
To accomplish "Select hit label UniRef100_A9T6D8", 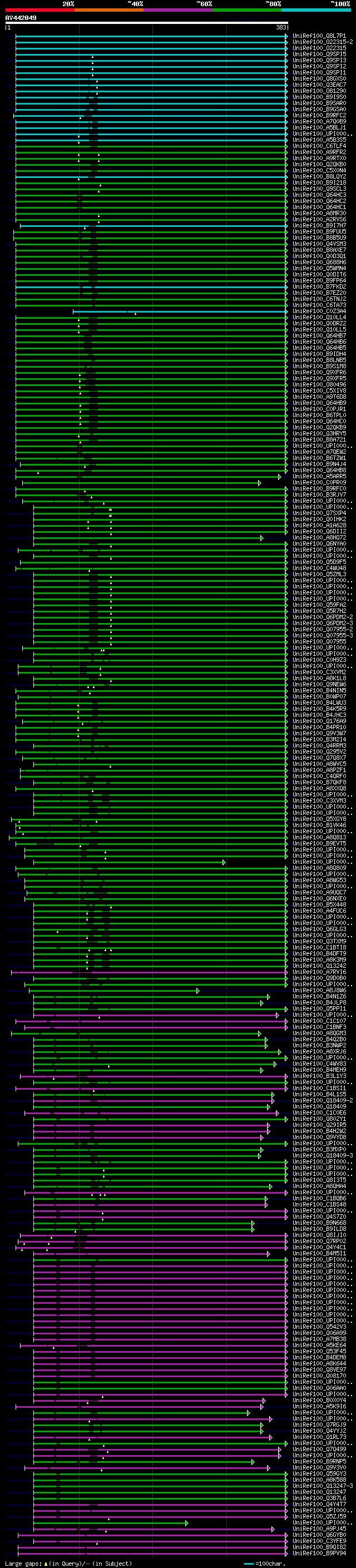I will point(319,397).
